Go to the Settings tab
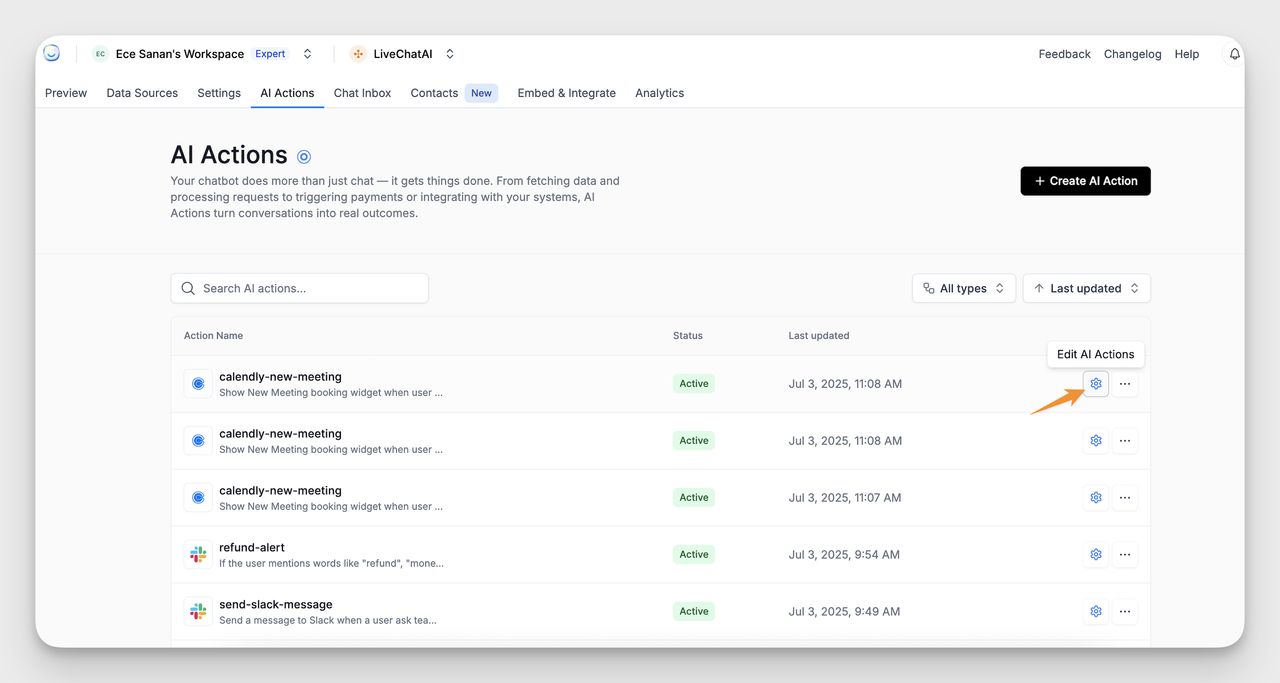Viewport: 1280px width, 683px height. coord(219,93)
